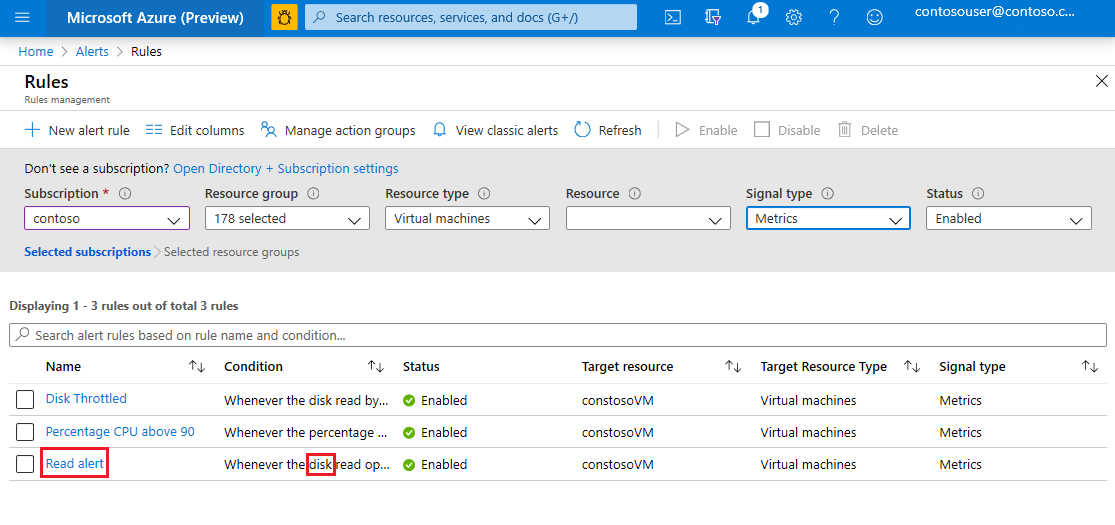Tick the Read alert rule checkbox
Image resolution: width=1115 pixels, height=525 pixels.
[25, 464]
